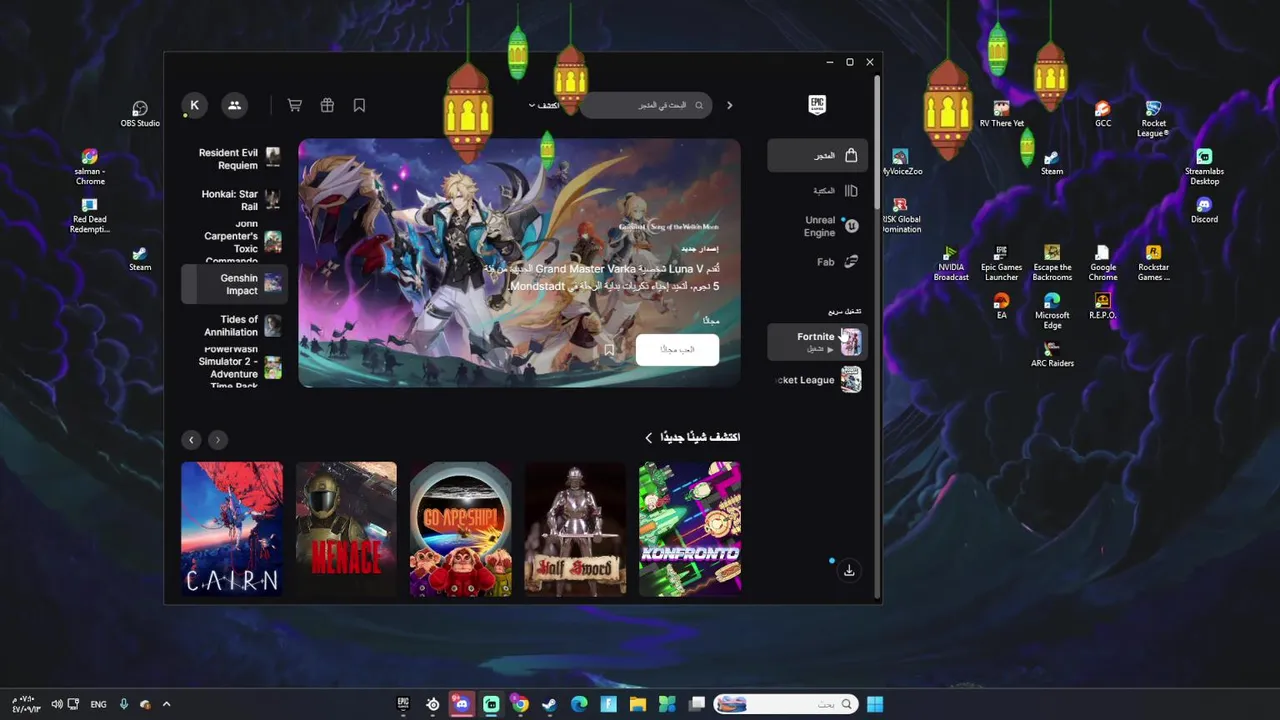This screenshot has width=1280, height=720.
Task: Open OBS Studio desktop icon
Action: click(140, 114)
